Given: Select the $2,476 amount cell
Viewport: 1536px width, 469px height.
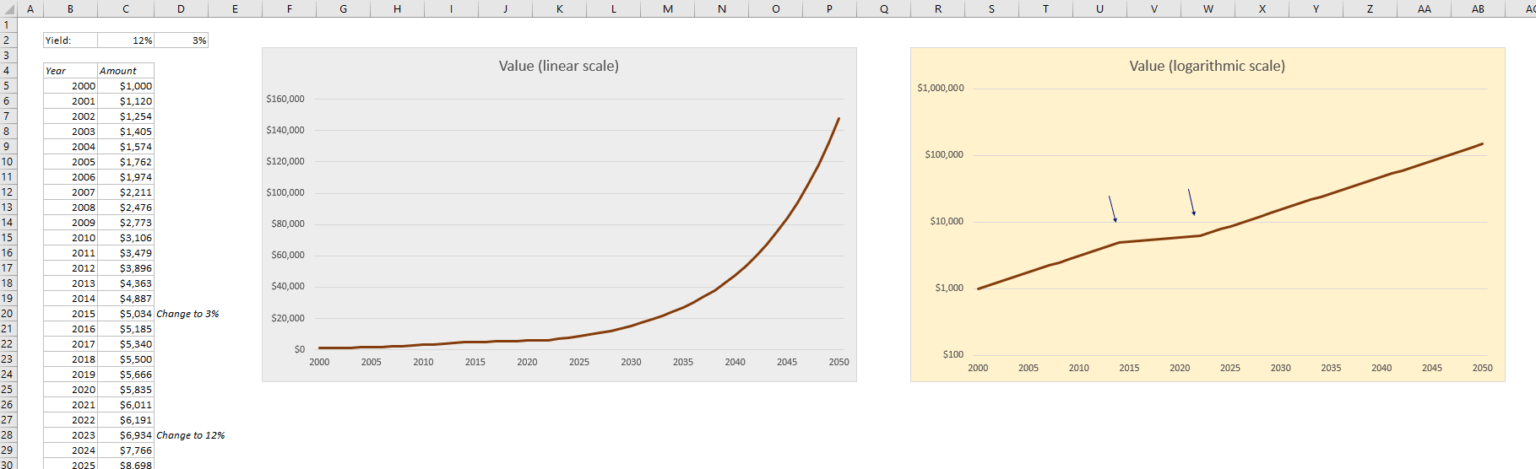Looking at the screenshot, I should pos(126,208).
